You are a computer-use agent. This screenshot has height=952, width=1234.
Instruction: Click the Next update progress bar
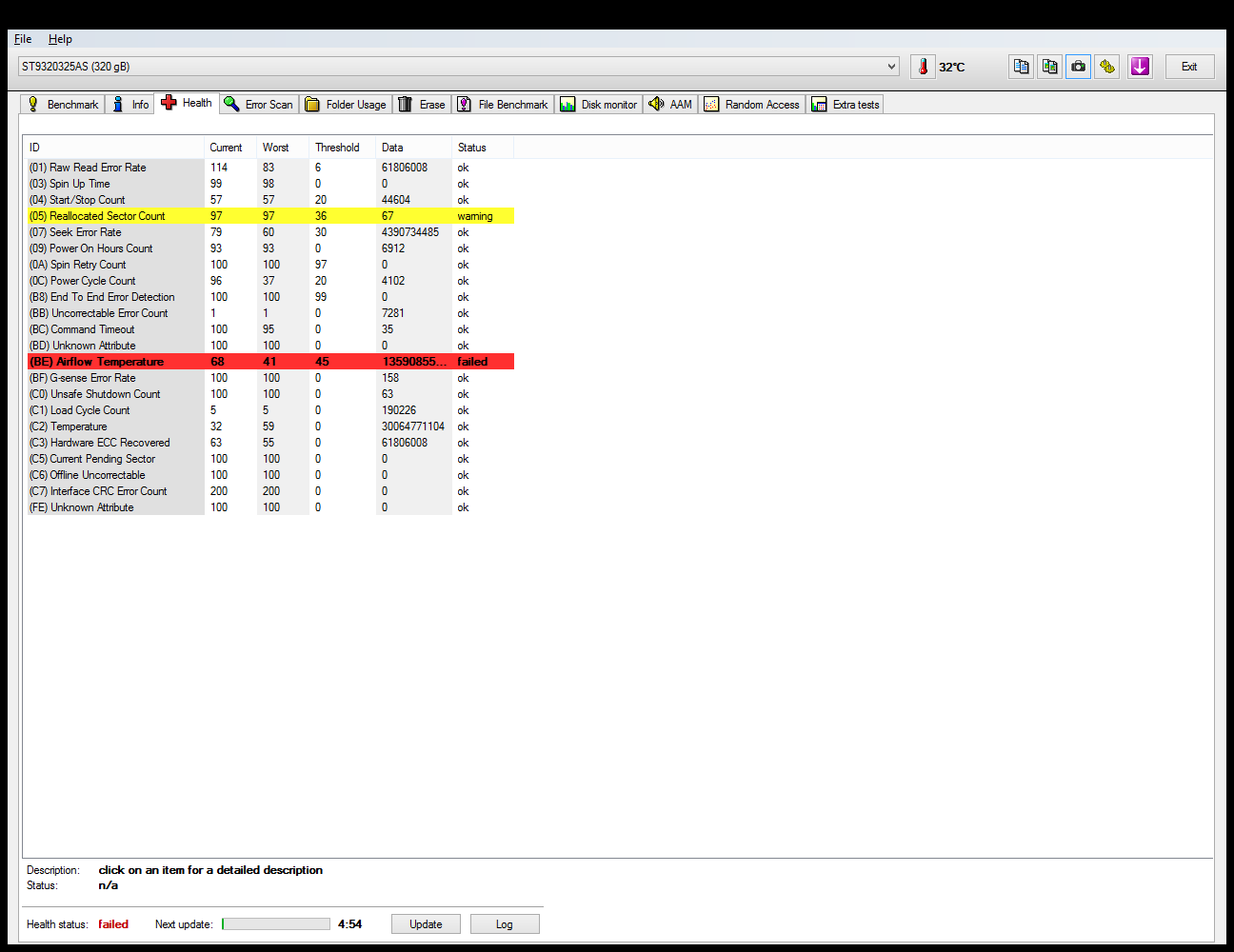(276, 924)
